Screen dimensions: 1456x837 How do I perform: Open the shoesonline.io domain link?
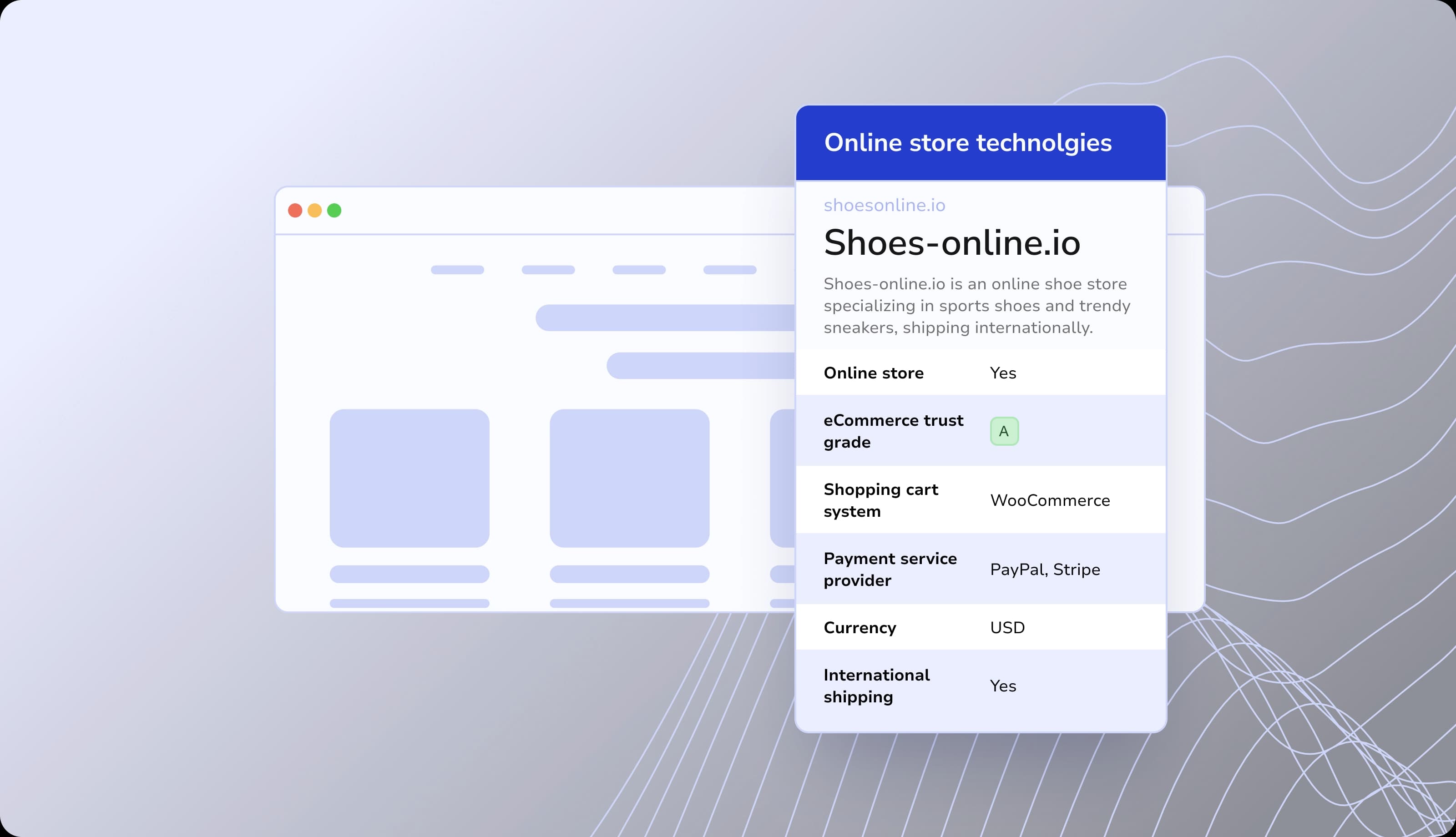[x=884, y=205]
